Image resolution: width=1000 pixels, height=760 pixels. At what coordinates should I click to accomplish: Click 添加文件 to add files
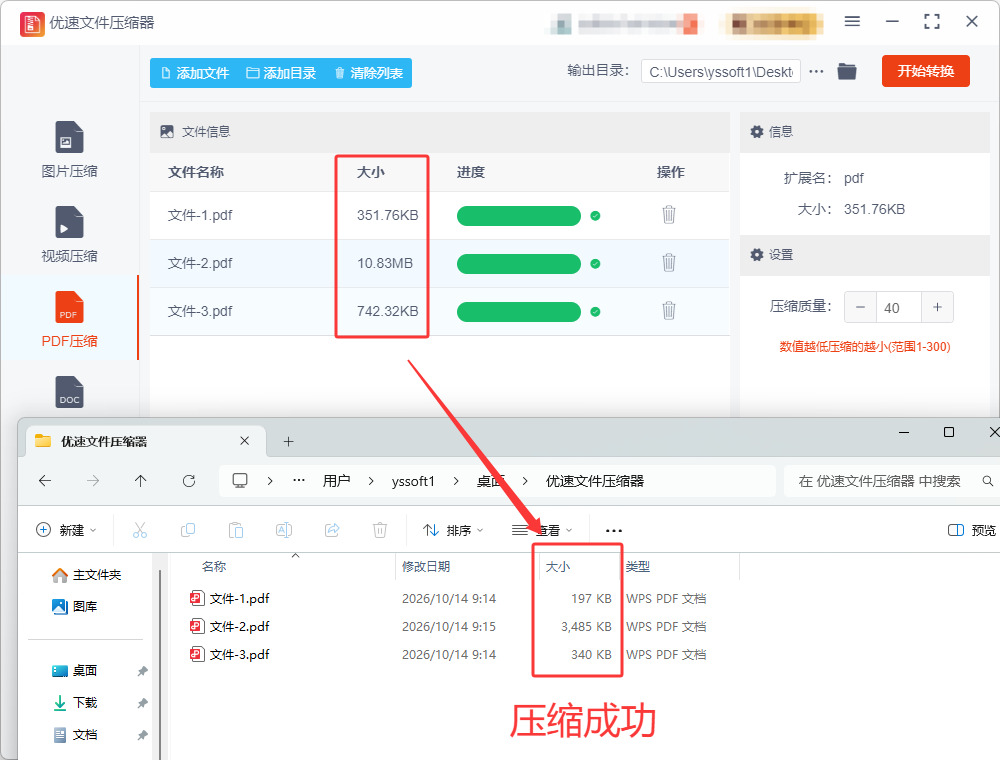pyautogui.click(x=195, y=73)
